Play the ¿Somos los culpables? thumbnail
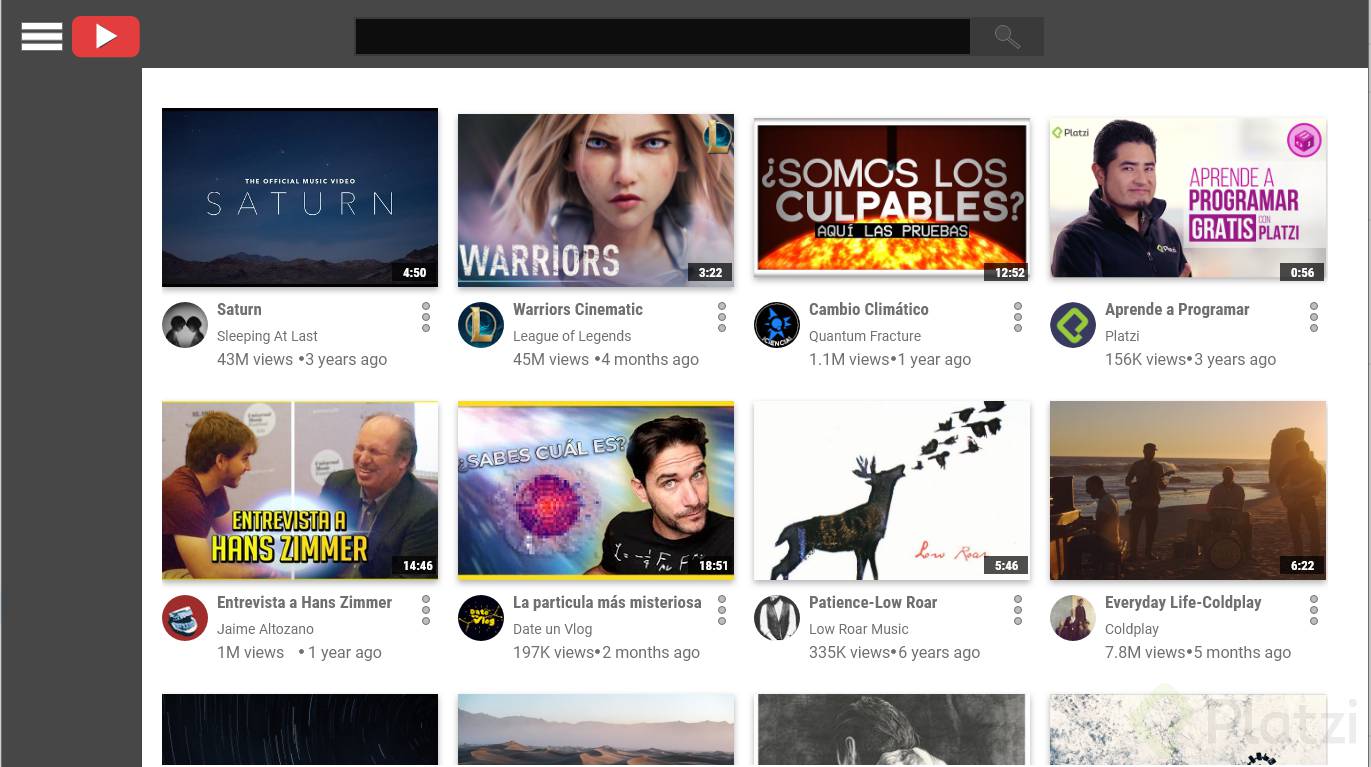This screenshot has height=767, width=1371. [x=892, y=199]
